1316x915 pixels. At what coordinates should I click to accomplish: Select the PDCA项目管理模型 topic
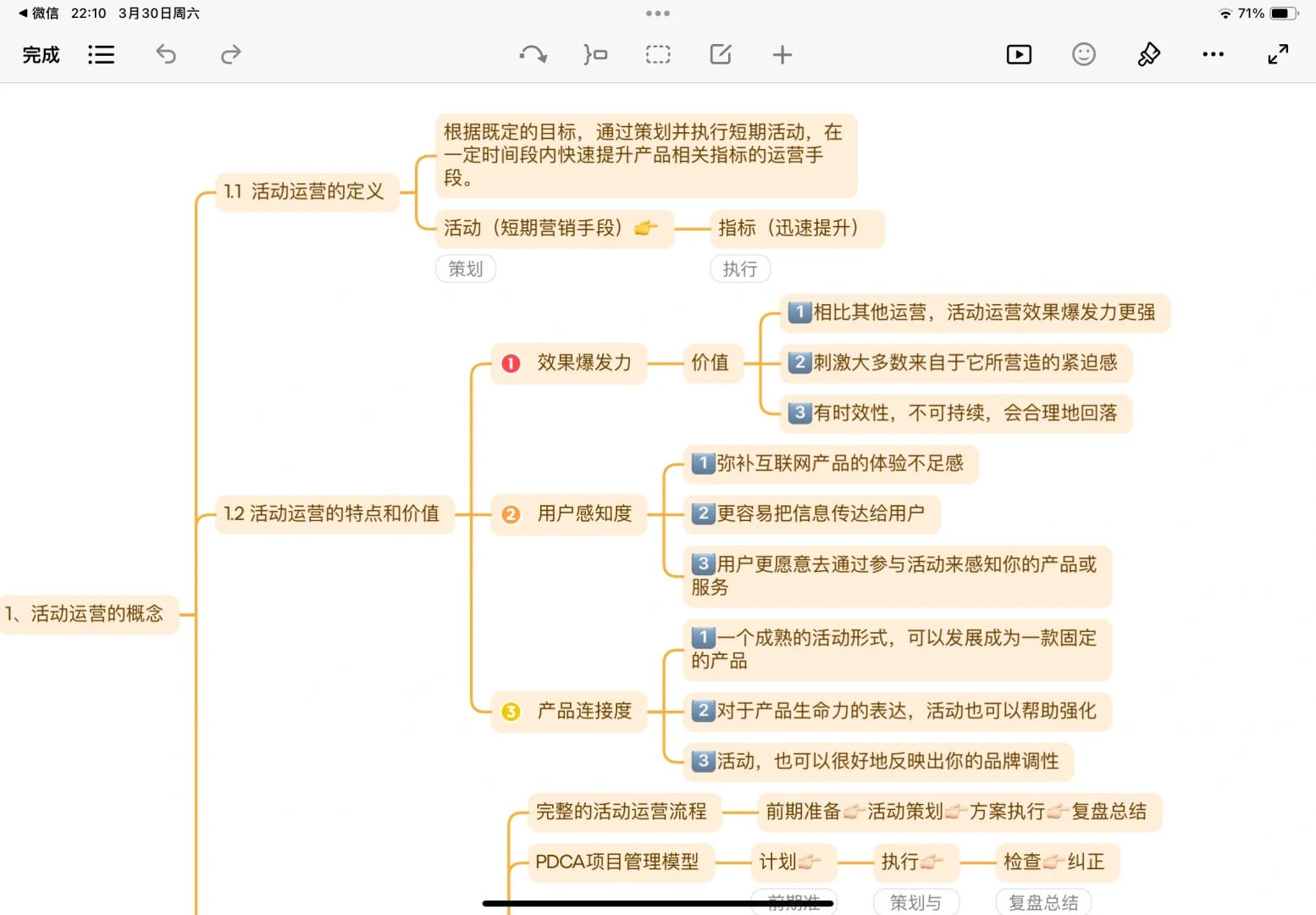pyautogui.click(x=617, y=862)
